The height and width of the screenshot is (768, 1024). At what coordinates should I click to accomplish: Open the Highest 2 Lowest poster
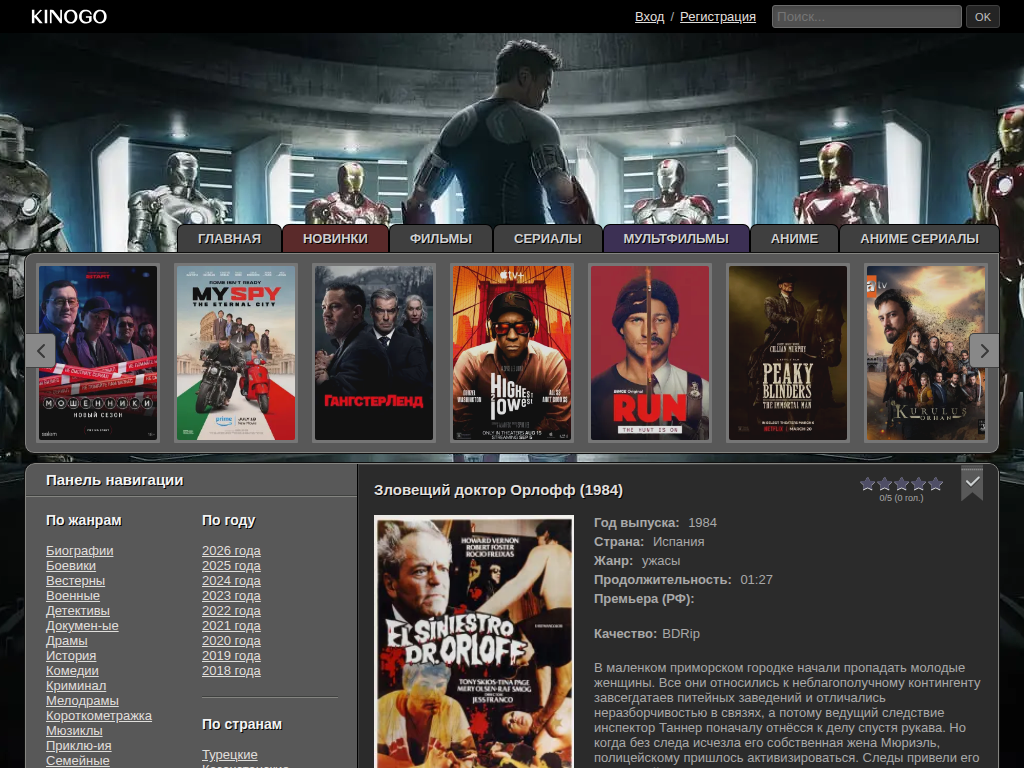coord(512,353)
